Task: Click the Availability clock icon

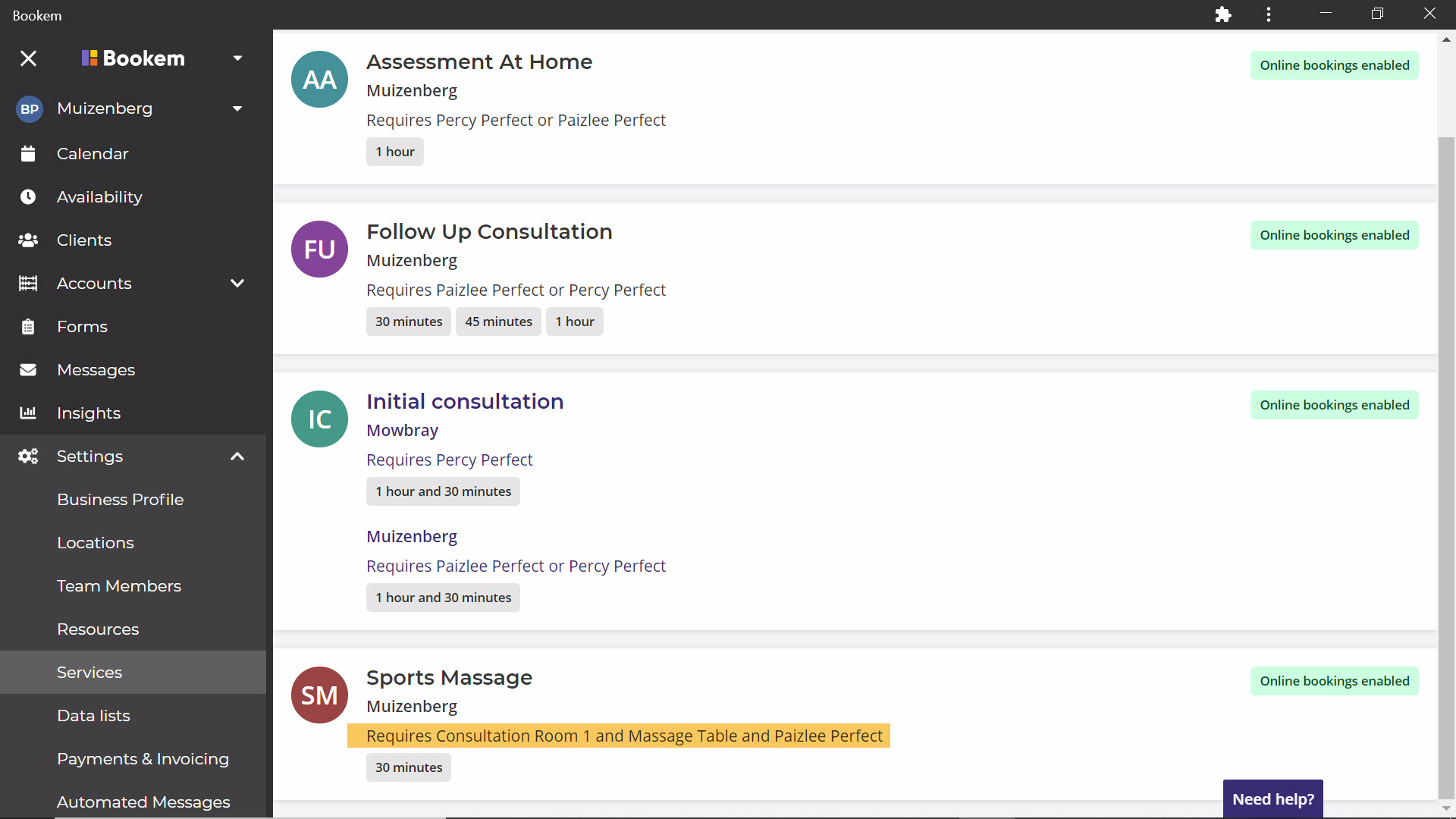Action: coord(28,197)
